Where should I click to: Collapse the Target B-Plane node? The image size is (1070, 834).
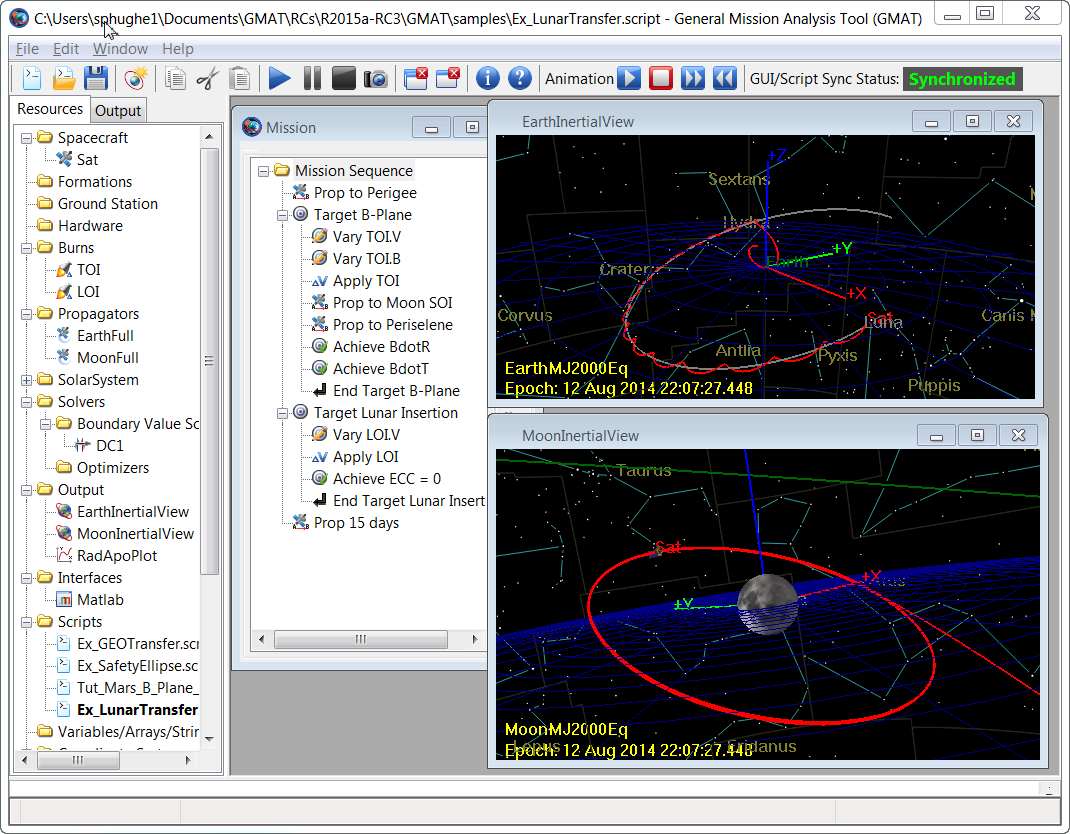click(x=283, y=214)
